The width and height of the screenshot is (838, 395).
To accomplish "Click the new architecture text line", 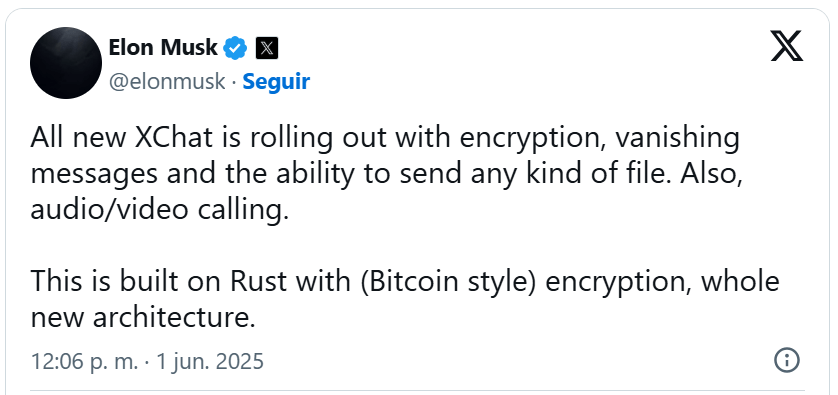I will click(143, 318).
